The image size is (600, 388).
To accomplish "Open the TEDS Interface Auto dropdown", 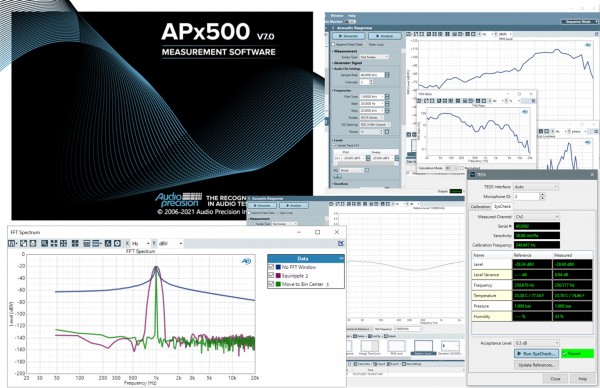I will coord(536,187).
